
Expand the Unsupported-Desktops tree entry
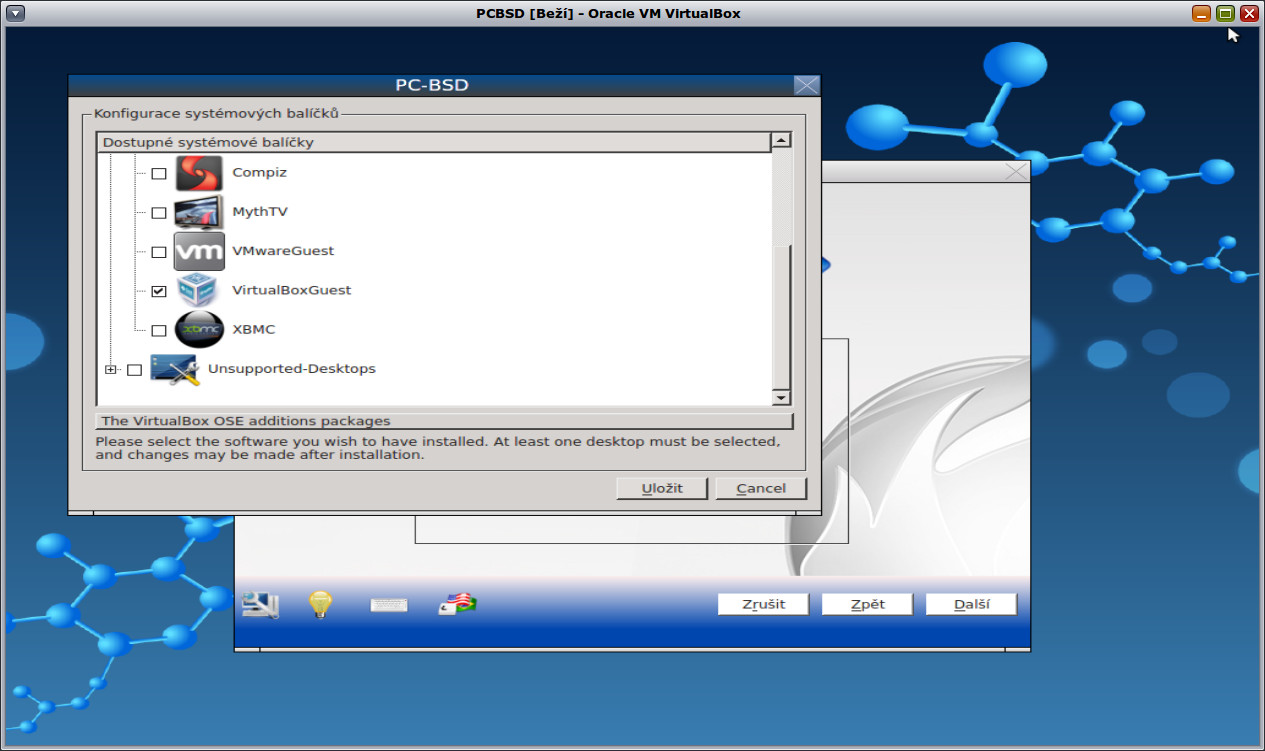pyautogui.click(x=111, y=368)
